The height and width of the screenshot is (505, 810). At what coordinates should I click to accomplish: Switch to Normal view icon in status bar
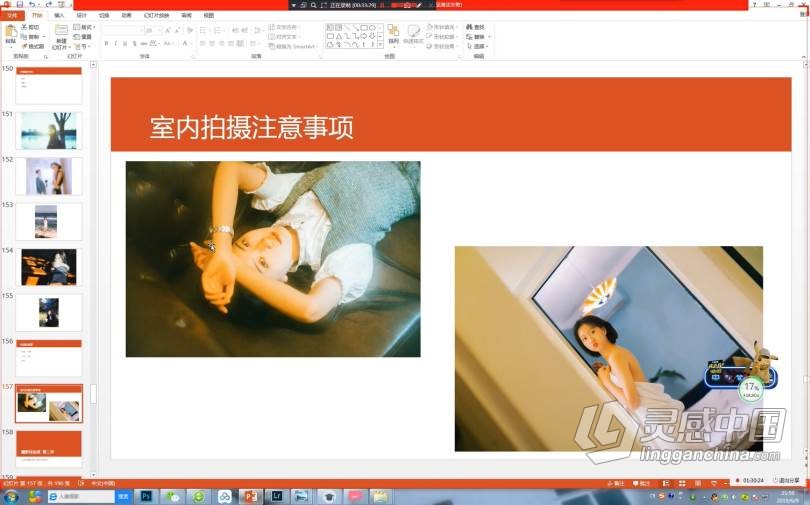tap(666, 484)
